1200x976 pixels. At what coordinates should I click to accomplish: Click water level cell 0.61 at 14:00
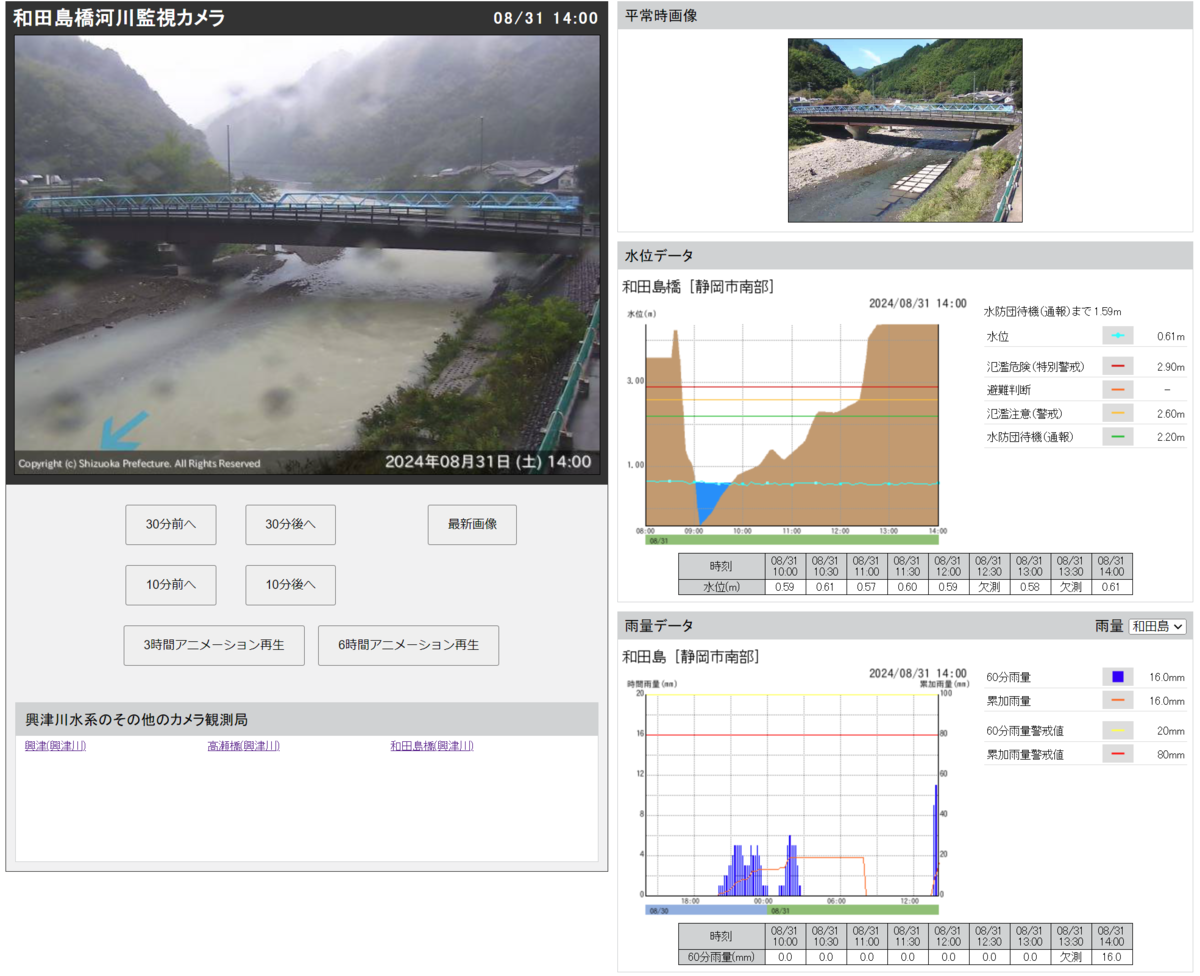click(x=1111, y=587)
